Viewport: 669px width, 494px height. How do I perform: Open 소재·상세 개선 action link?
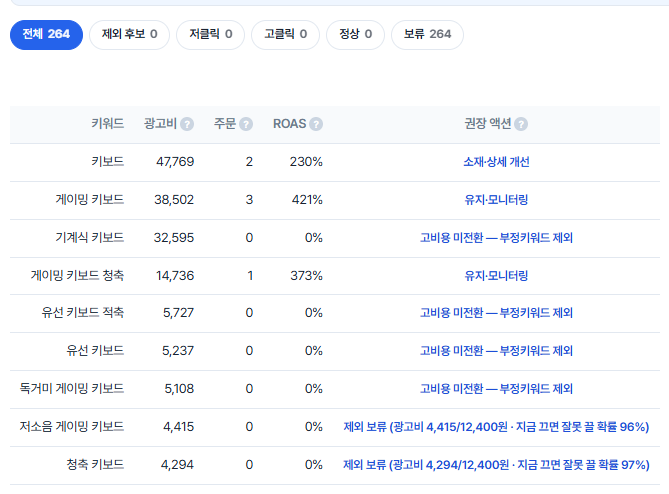pyautogui.click(x=496, y=162)
